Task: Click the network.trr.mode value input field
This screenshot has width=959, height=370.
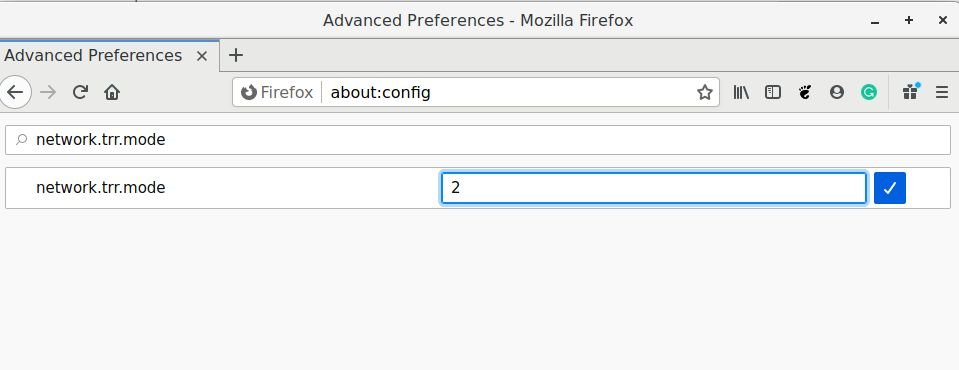Action: [x=654, y=188]
